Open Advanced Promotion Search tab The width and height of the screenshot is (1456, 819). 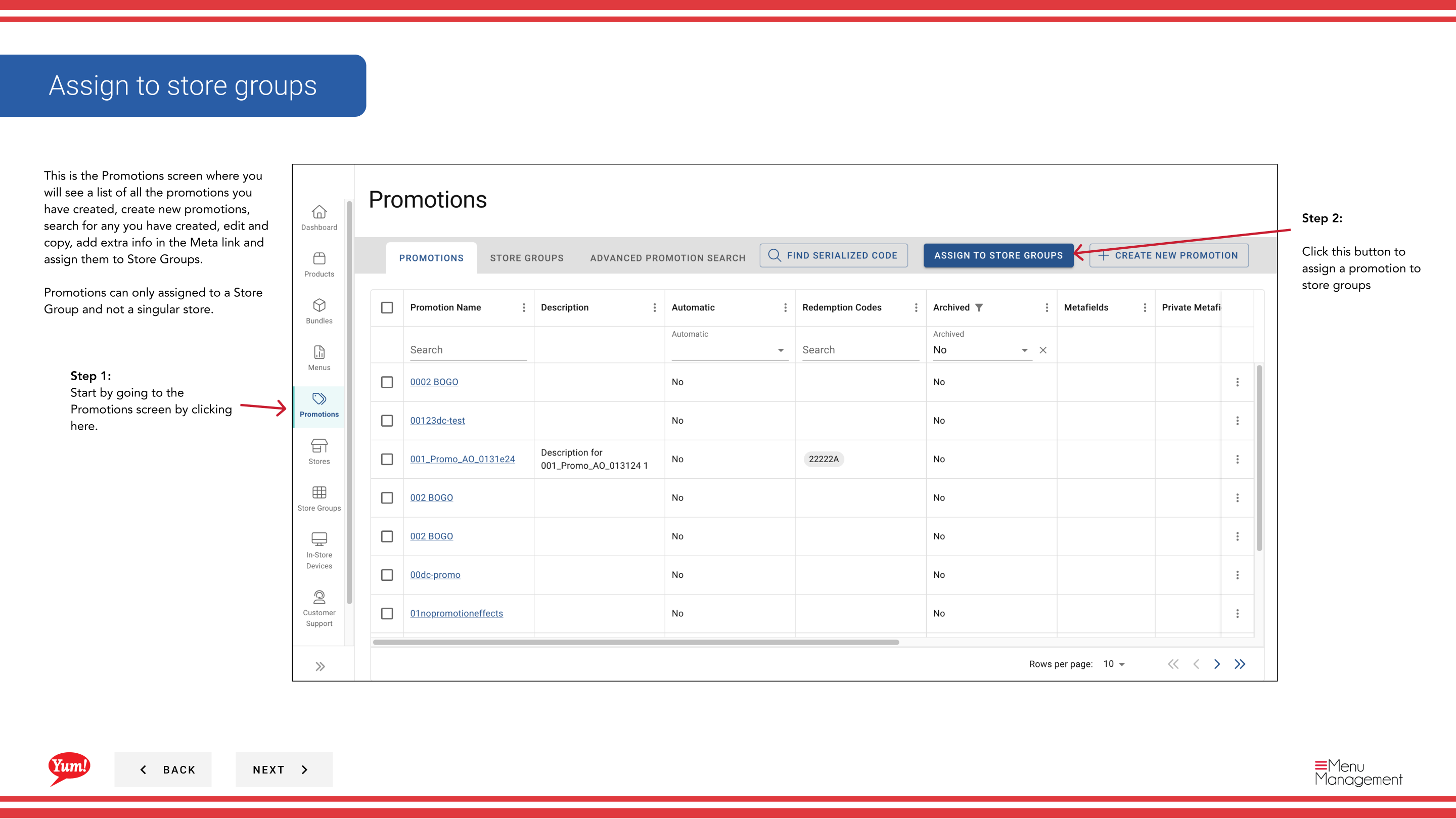point(667,258)
